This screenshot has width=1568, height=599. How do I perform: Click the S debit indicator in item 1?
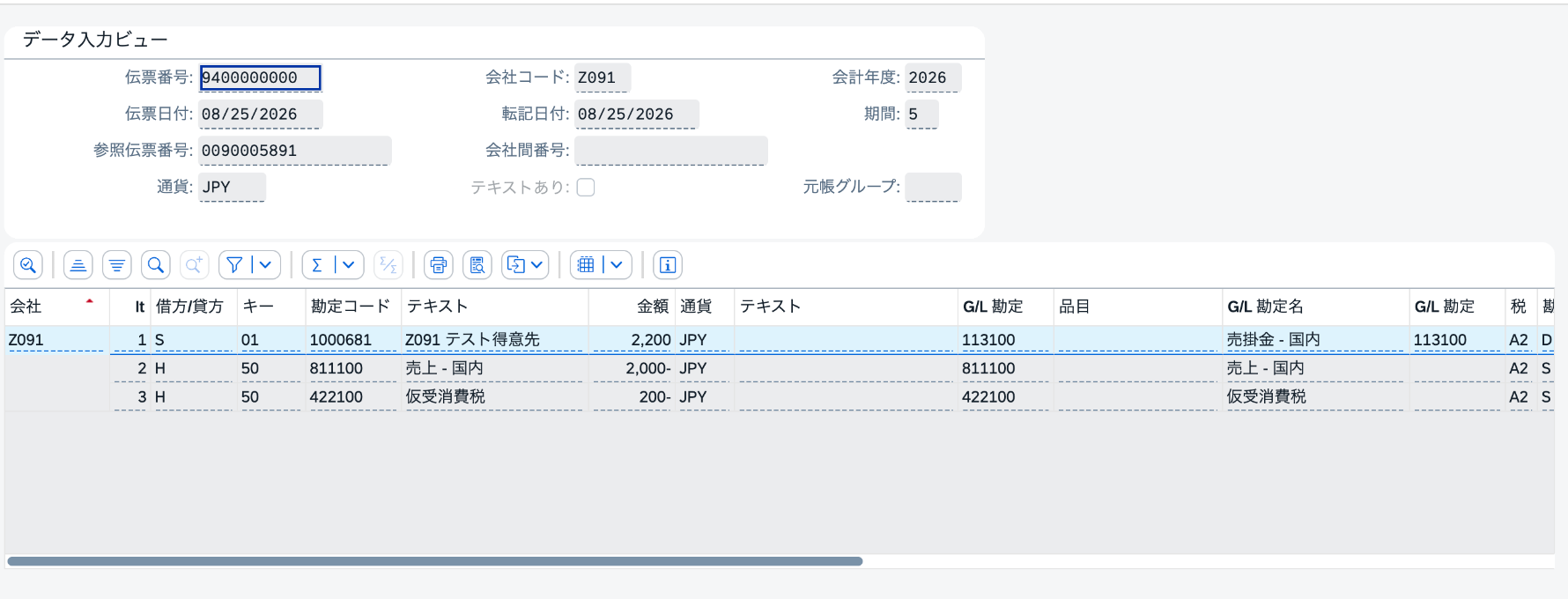click(194, 340)
